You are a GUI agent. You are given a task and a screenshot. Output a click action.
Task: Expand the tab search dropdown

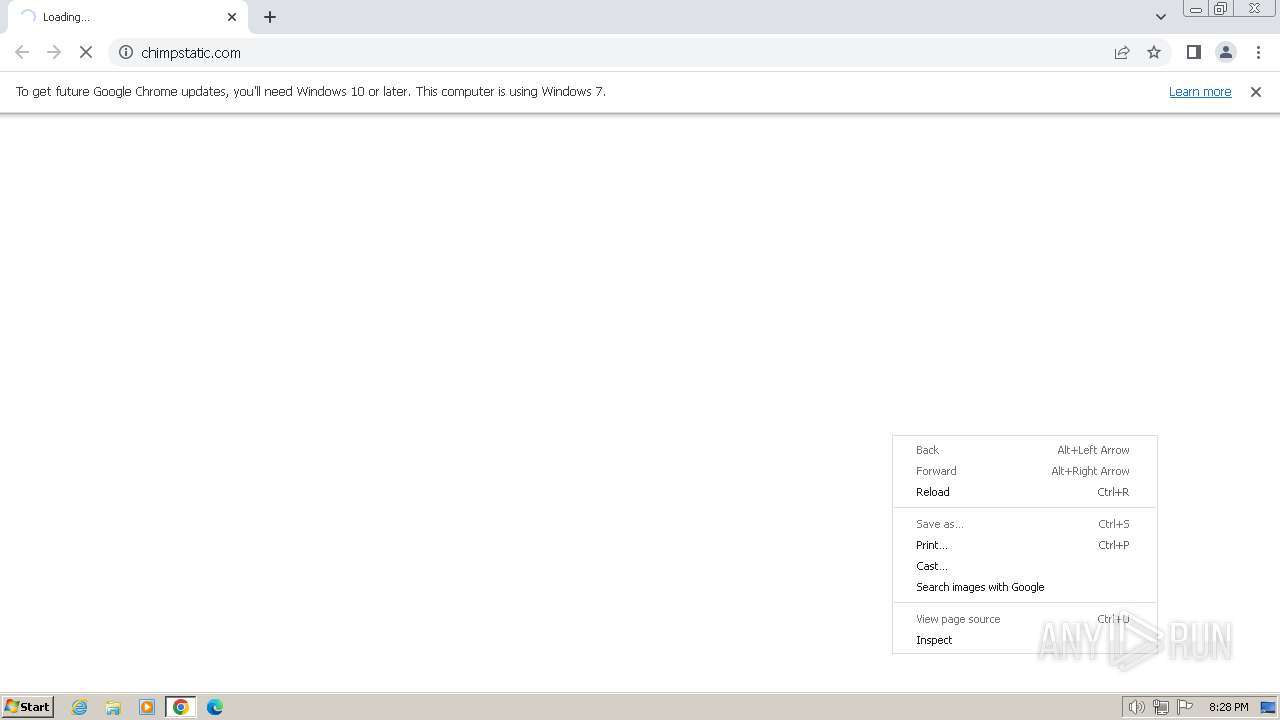(1161, 17)
